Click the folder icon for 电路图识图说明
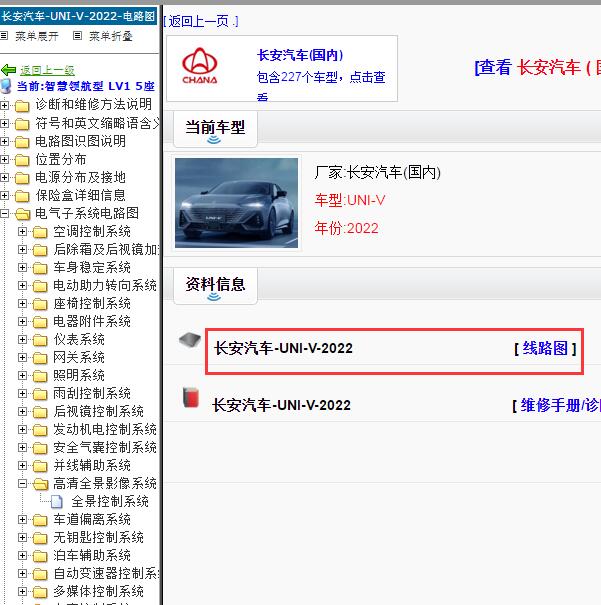 (x=22, y=142)
